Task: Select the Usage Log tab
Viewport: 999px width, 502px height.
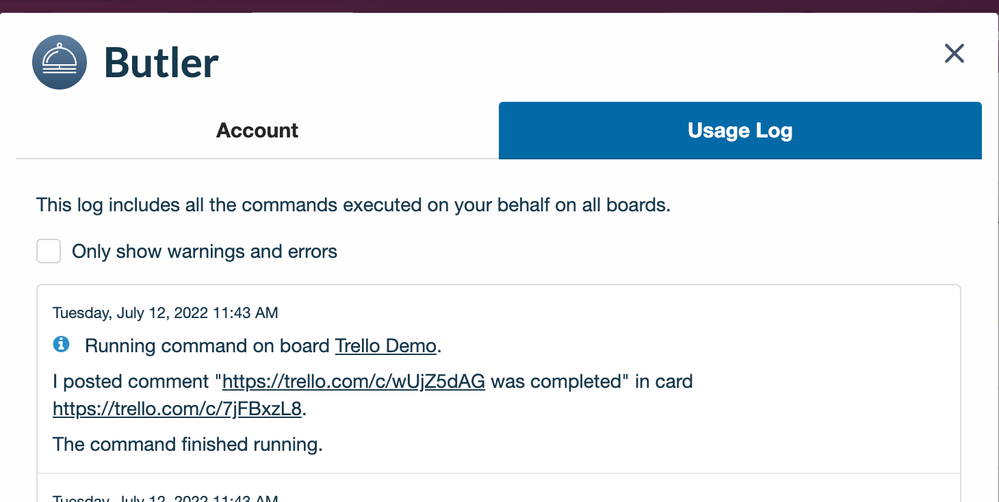Action: [x=740, y=130]
